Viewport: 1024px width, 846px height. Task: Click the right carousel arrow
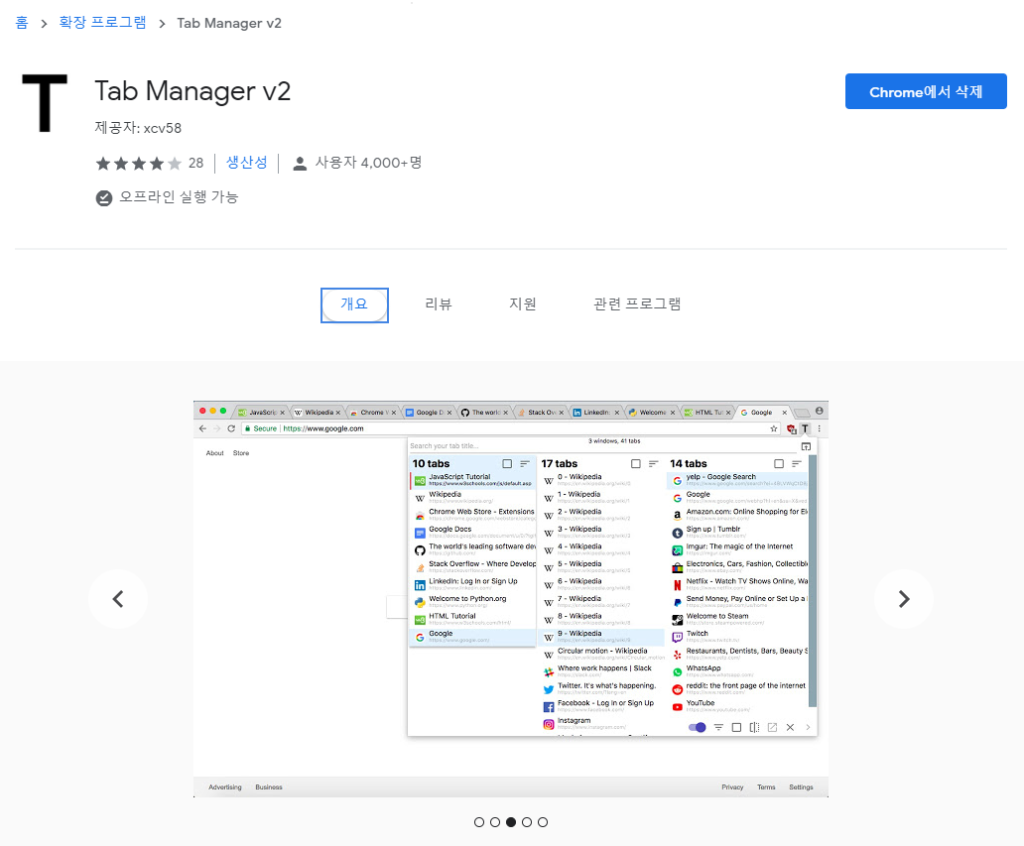point(903,598)
